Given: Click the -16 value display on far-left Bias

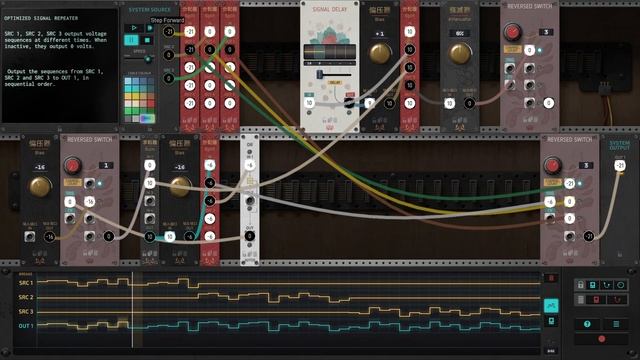Looking at the screenshot, I should 40,167.
